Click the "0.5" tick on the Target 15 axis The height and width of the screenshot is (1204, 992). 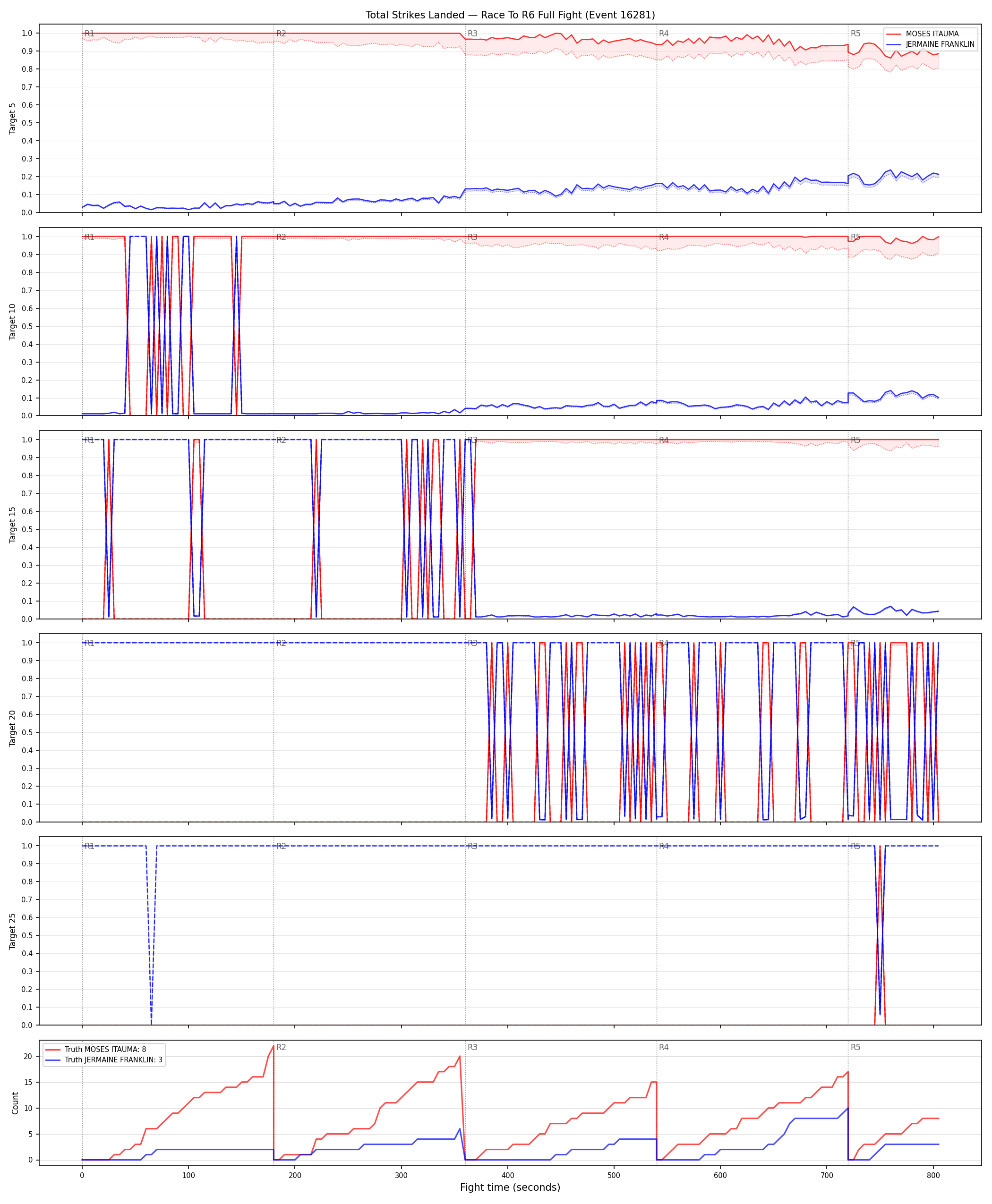[27, 529]
